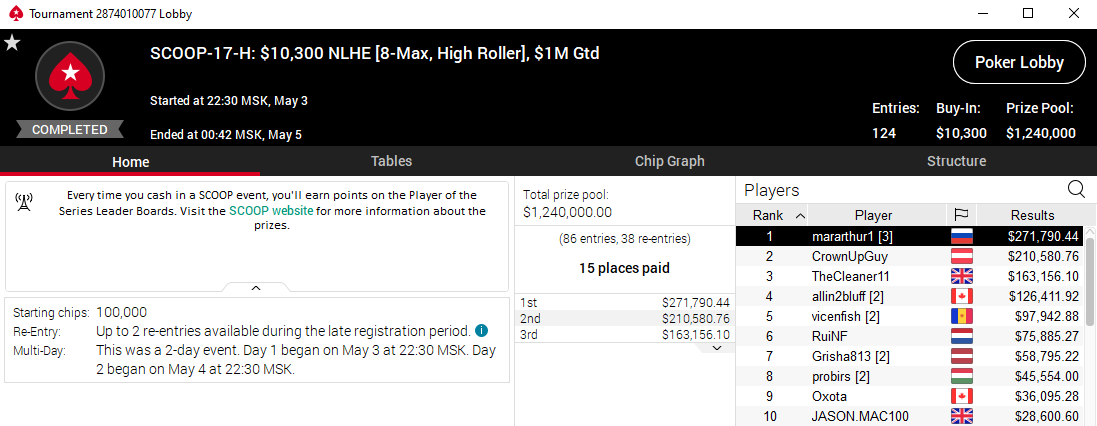Open the SCOOP website link
The image size is (1097, 426).
click(x=271, y=211)
